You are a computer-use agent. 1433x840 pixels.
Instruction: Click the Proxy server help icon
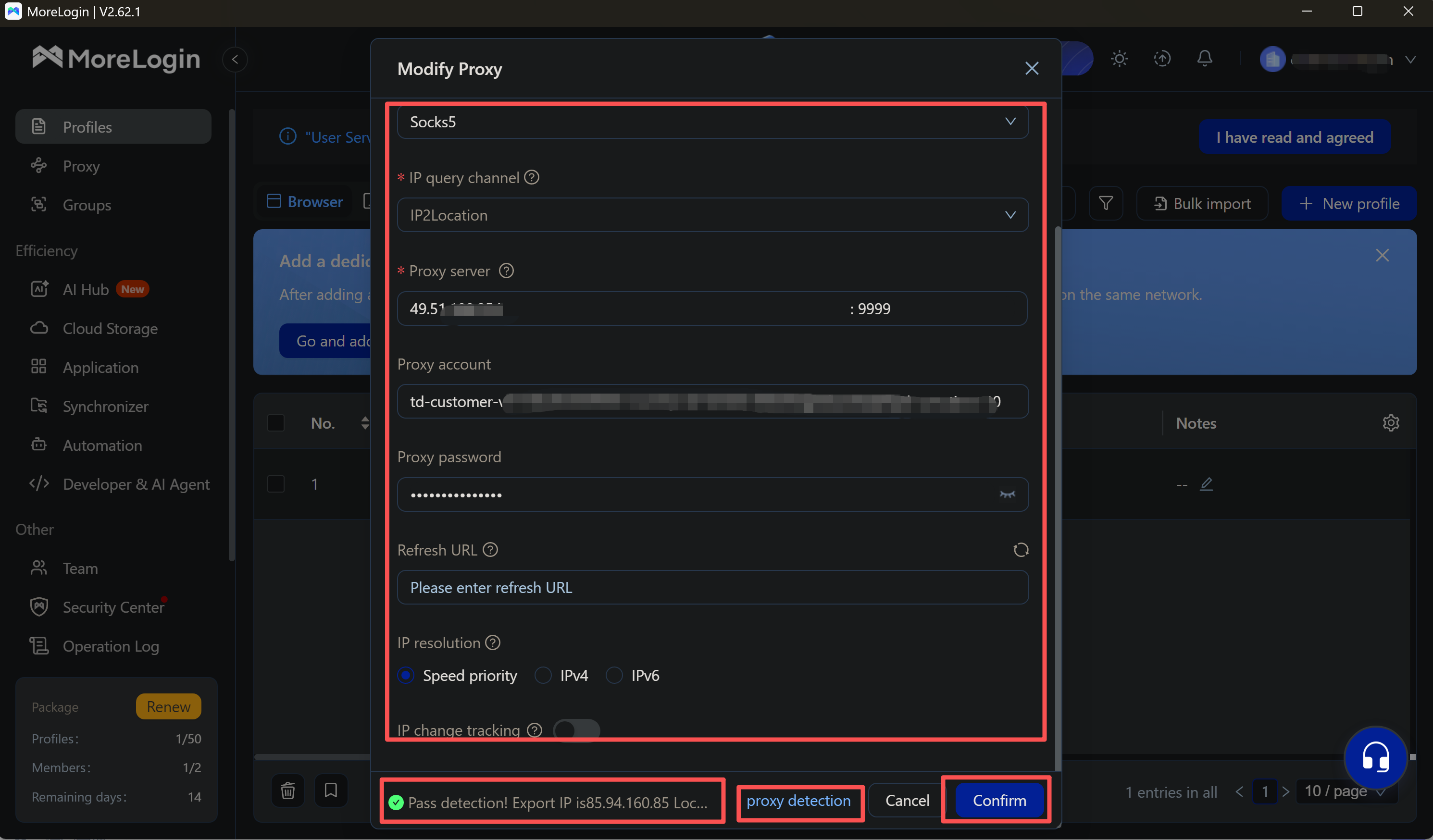(506, 271)
